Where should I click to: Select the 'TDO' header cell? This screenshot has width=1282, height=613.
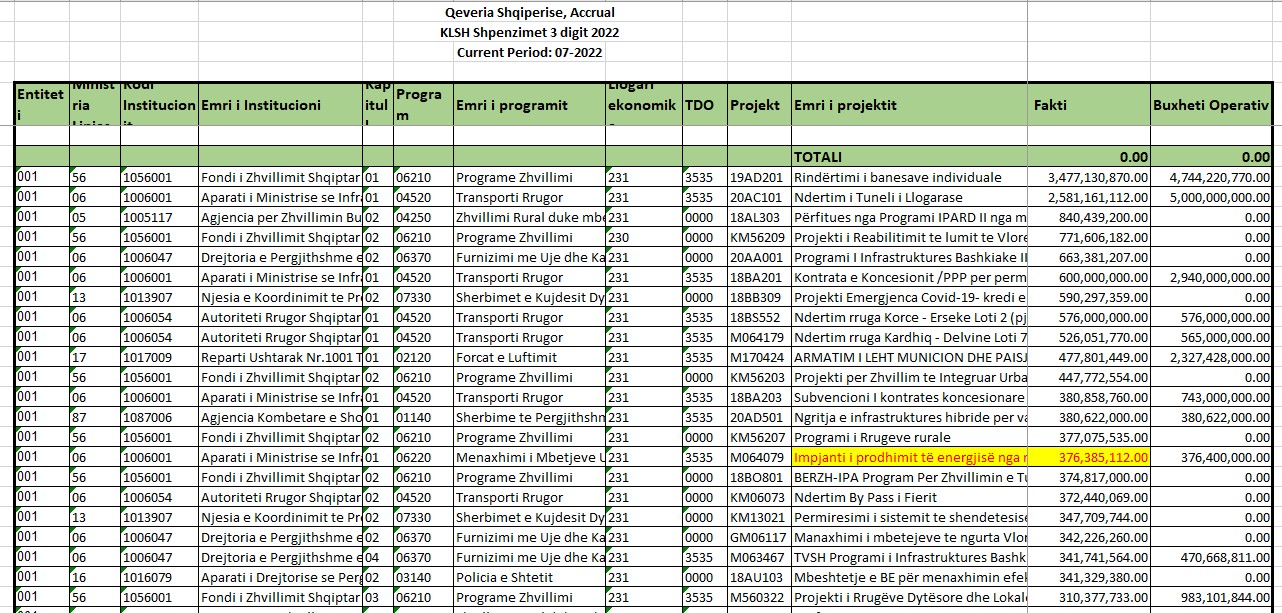point(702,105)
